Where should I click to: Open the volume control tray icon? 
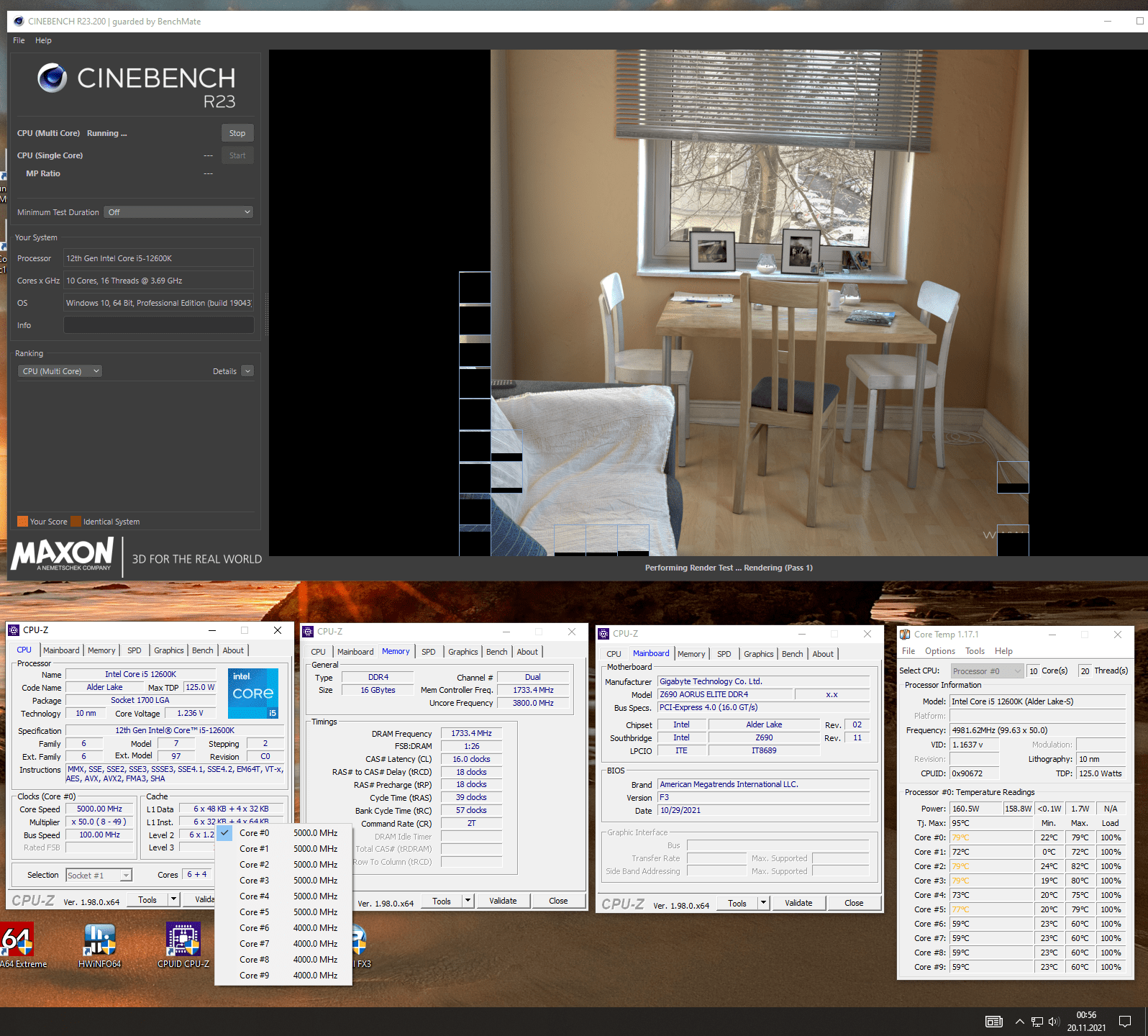tap(1054, 1022)
